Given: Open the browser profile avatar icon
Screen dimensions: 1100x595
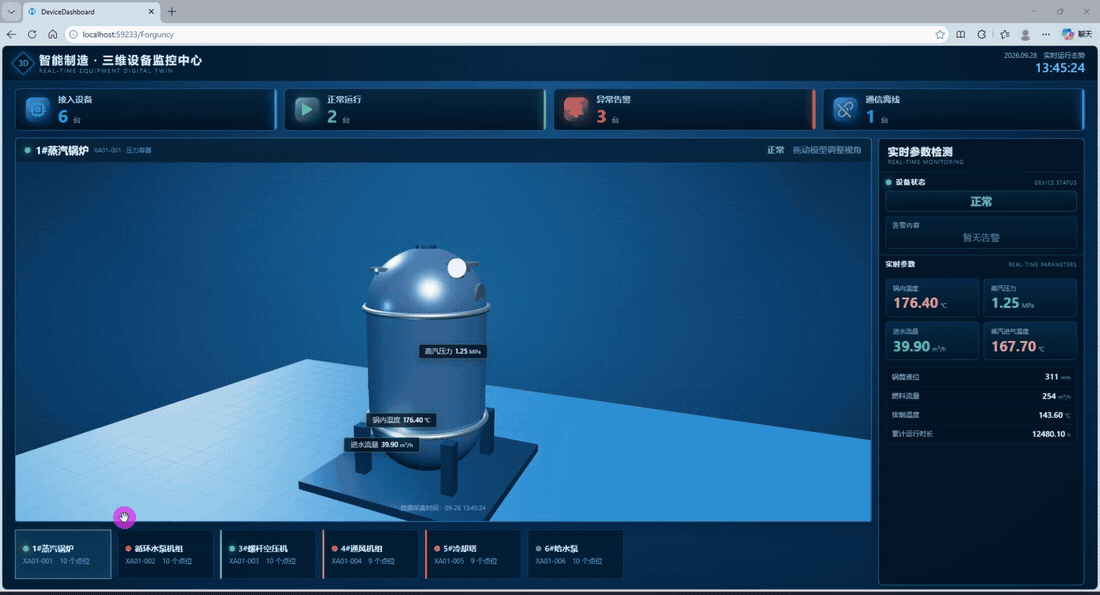Looking at the screenshot, I should click(1025, 34).
